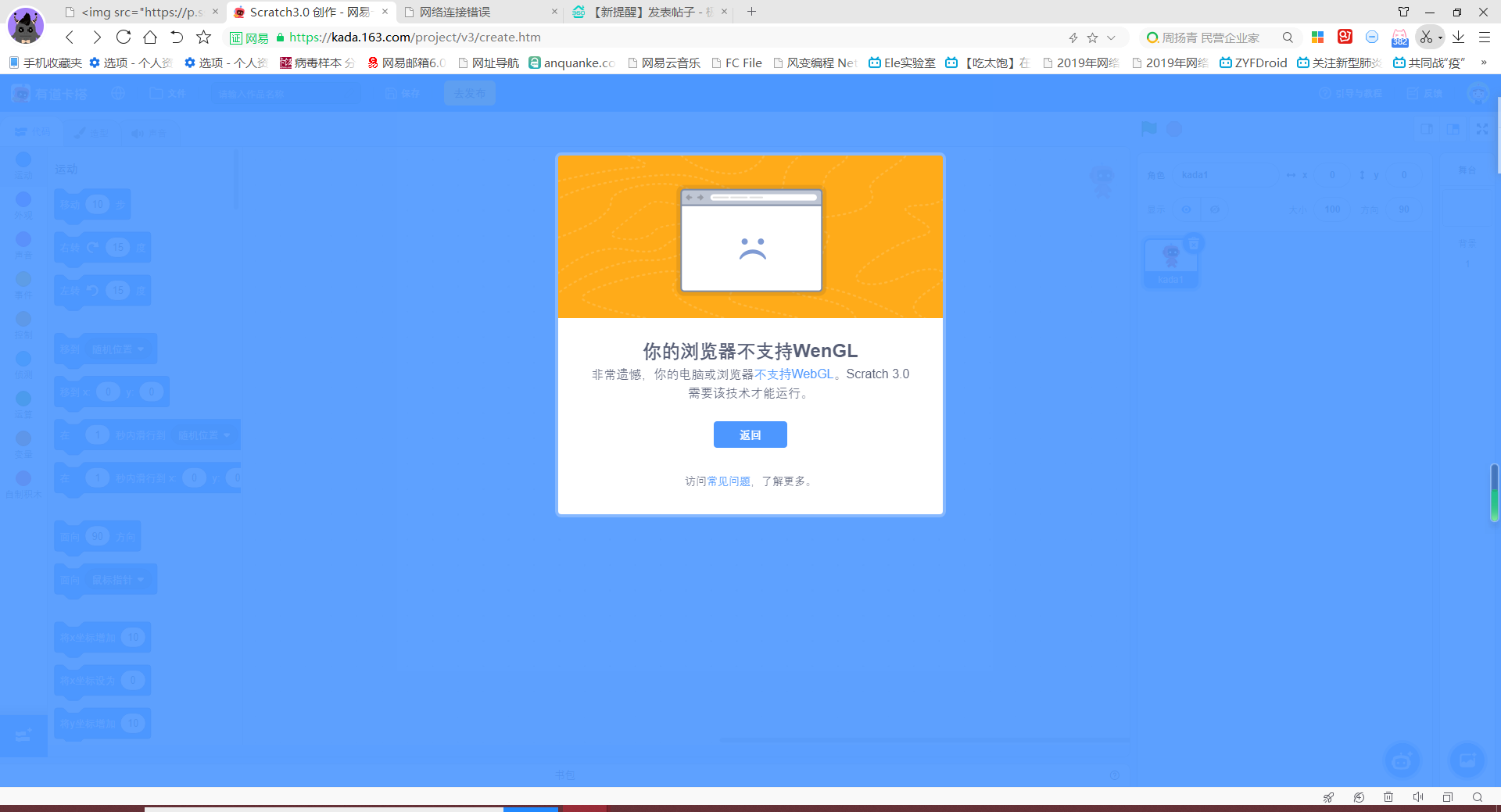Open the pink cat extension with 382 badge
Screen dimensions: 1501x812
coord(1399,38)
